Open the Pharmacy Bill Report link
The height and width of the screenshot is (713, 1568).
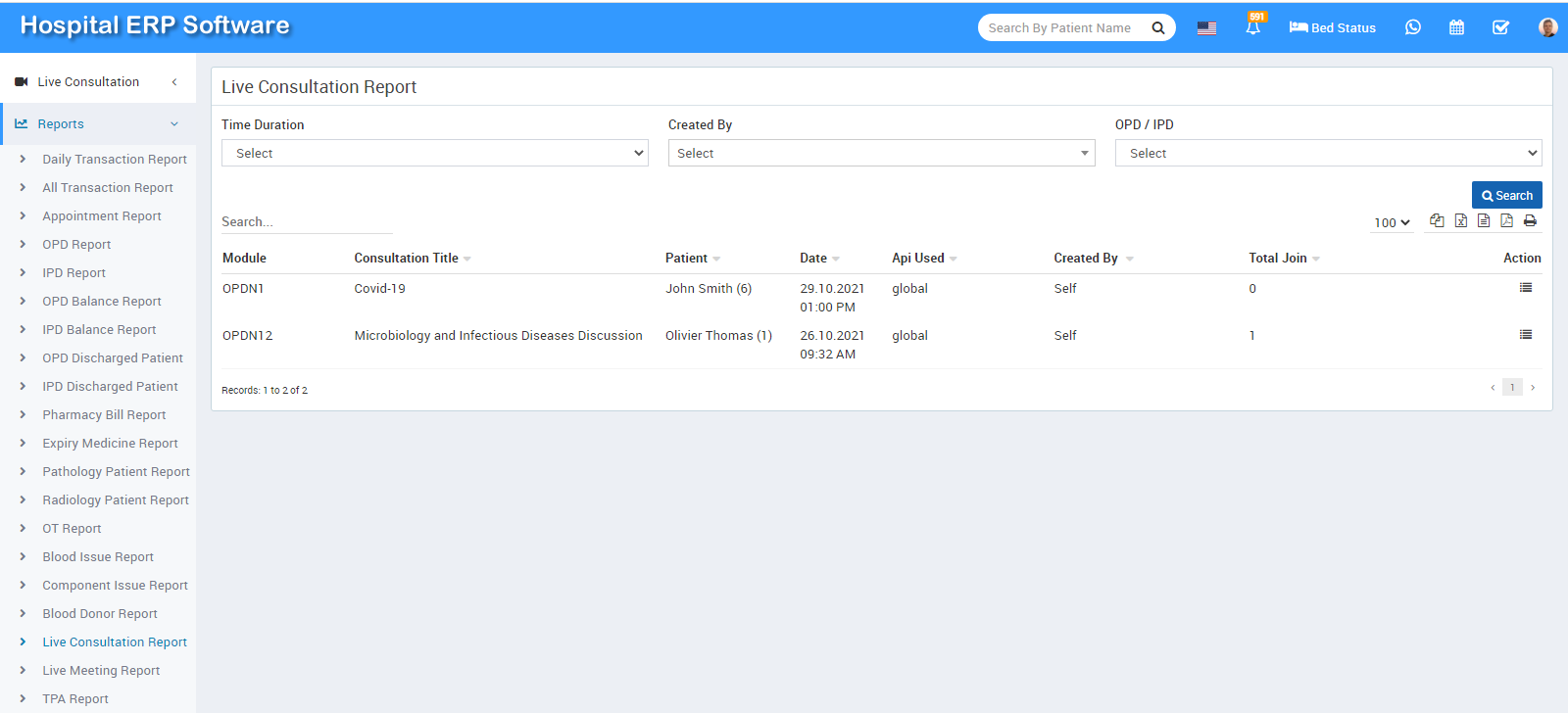click(104, 415)
